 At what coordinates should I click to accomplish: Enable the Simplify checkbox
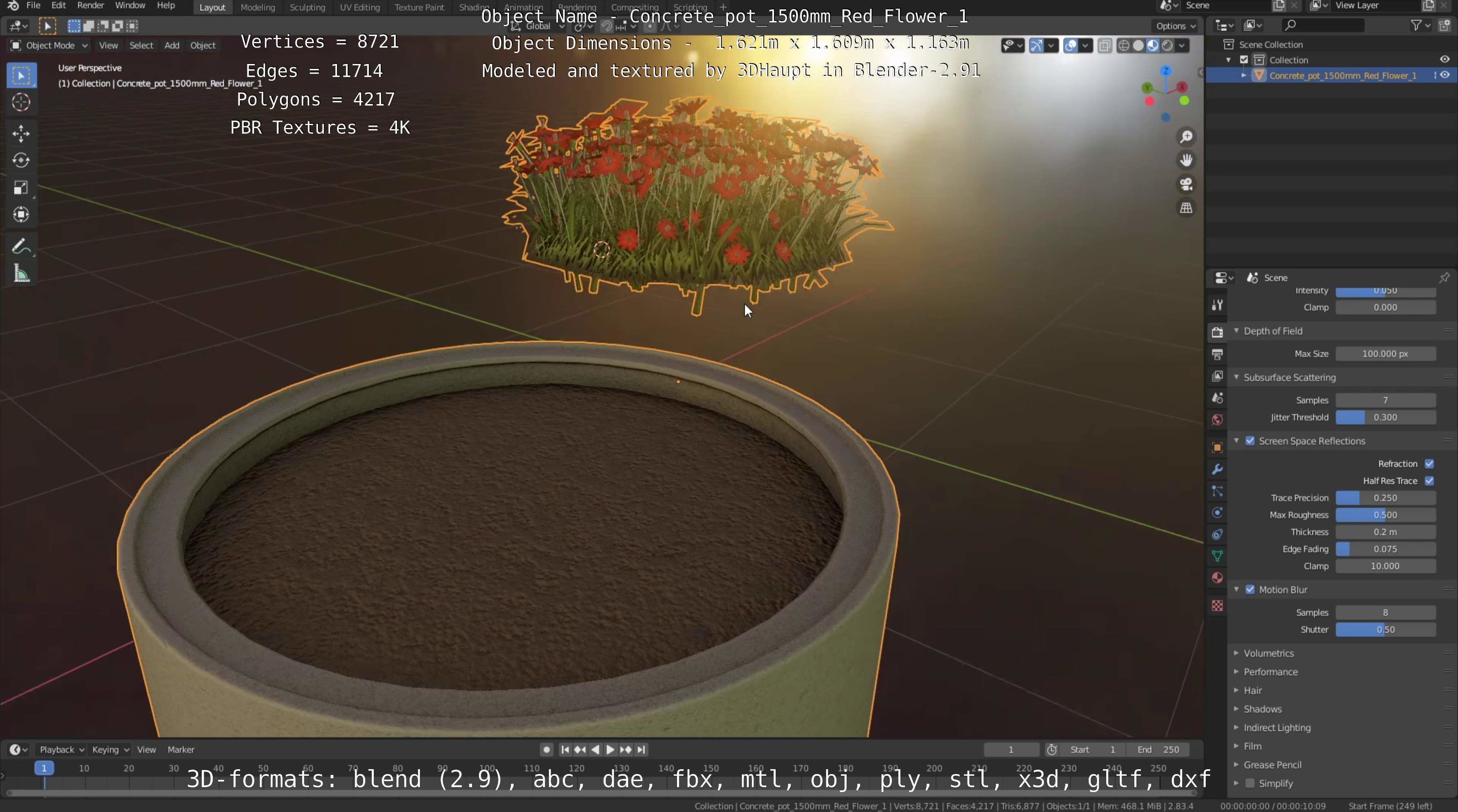[1250, 783]
